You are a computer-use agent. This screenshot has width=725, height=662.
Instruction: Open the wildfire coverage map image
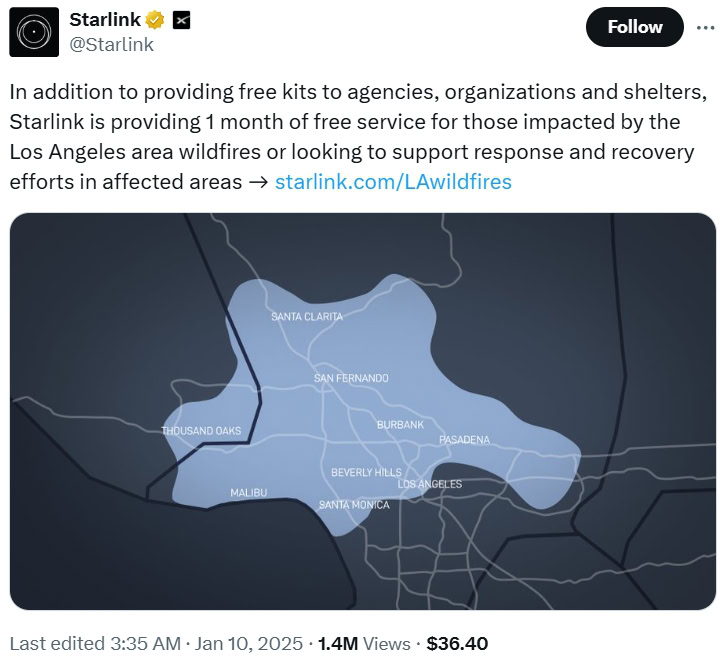pos(362,410)
